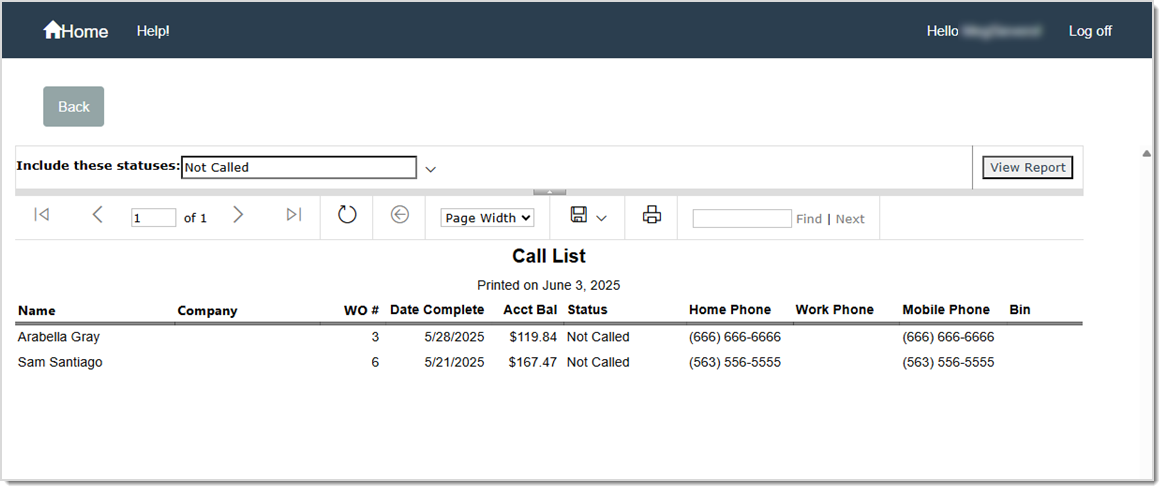Open the Help! link
The image size is (1164, 491).
point(153,31)
